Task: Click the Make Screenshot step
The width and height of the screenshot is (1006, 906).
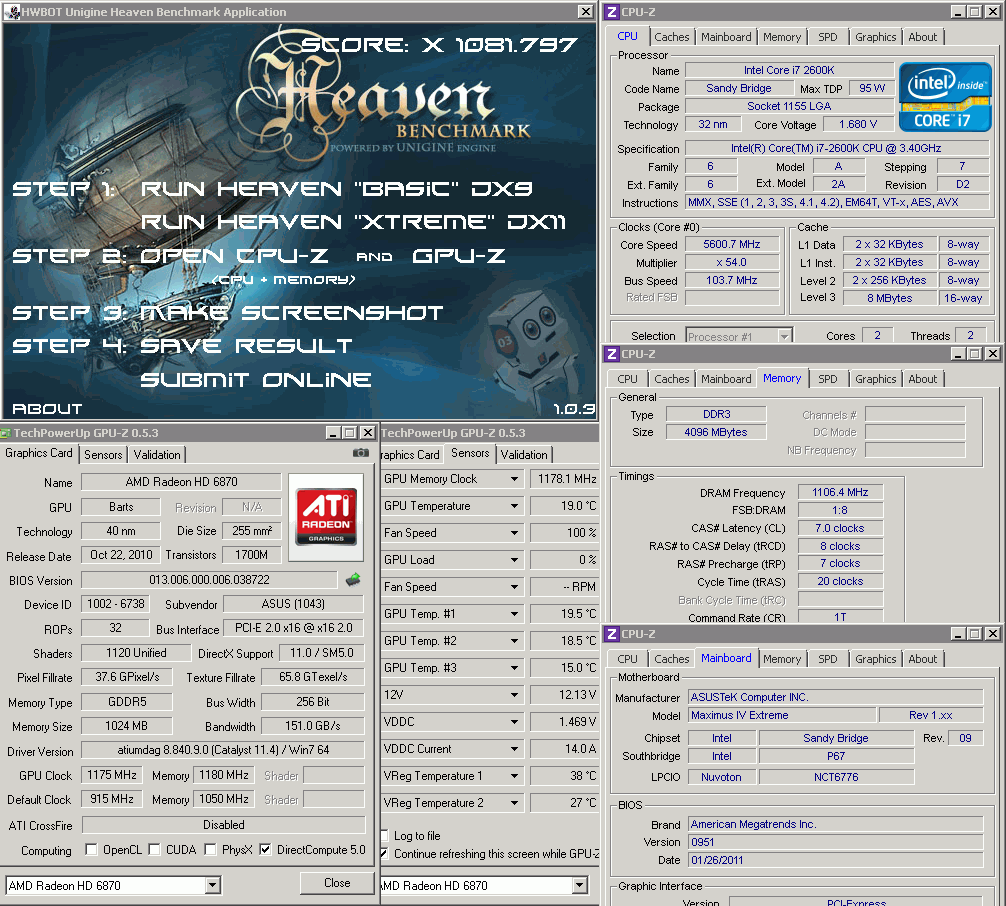Action: 292,313
